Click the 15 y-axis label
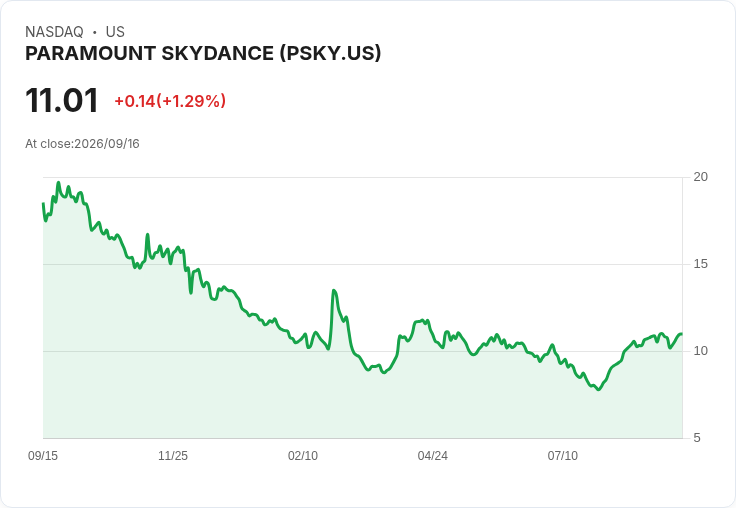The width and height of the screenshot is (736, 508). click(700, 264)
